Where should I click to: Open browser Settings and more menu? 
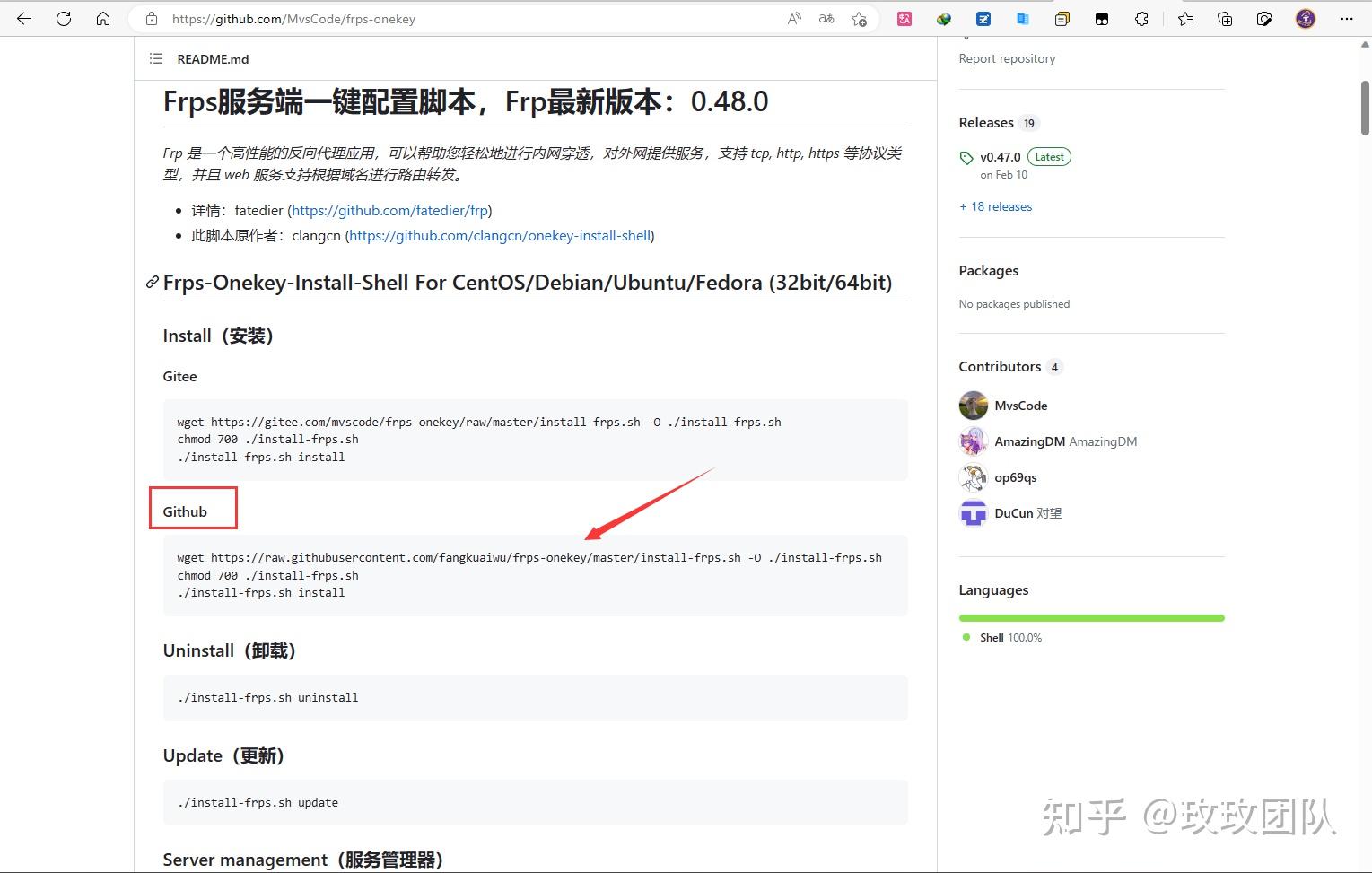(x=1346, y=18)
